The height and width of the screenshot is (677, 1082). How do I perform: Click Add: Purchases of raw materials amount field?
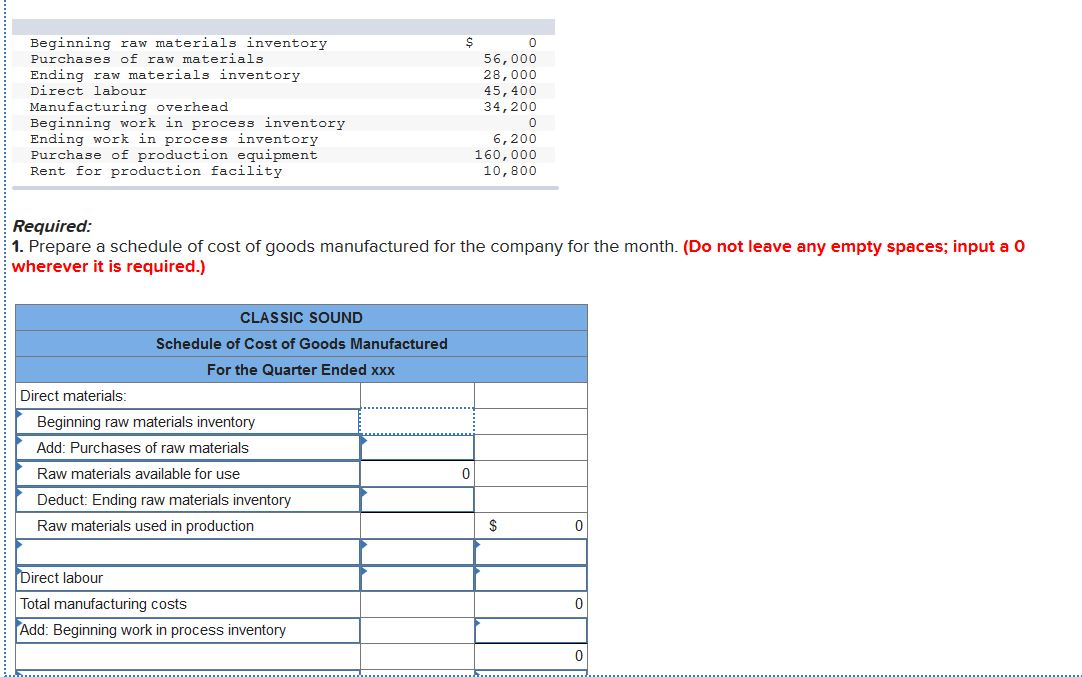point(417,448)
